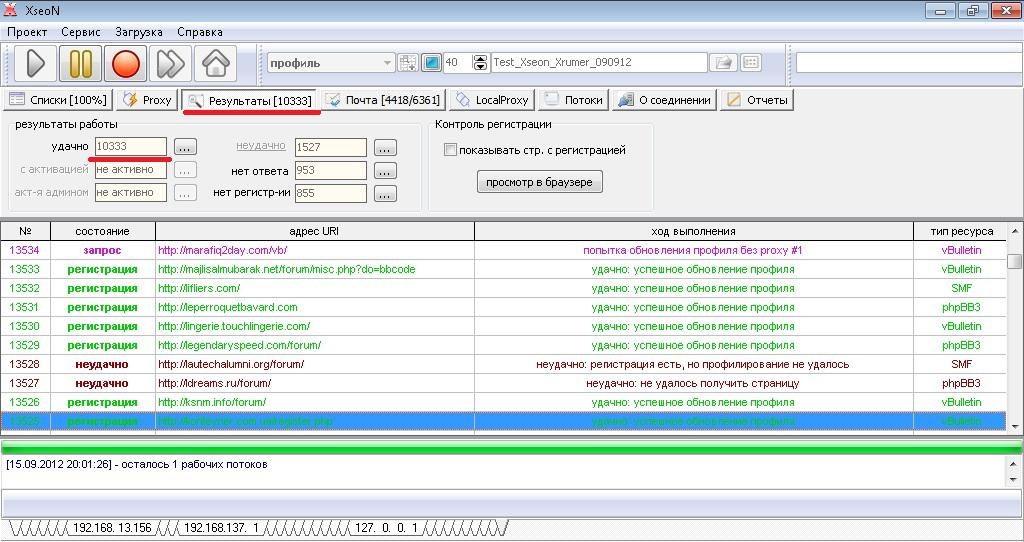
Task: Click the ellipsis button next to неудачно 1527
Action: coord(385,148)
